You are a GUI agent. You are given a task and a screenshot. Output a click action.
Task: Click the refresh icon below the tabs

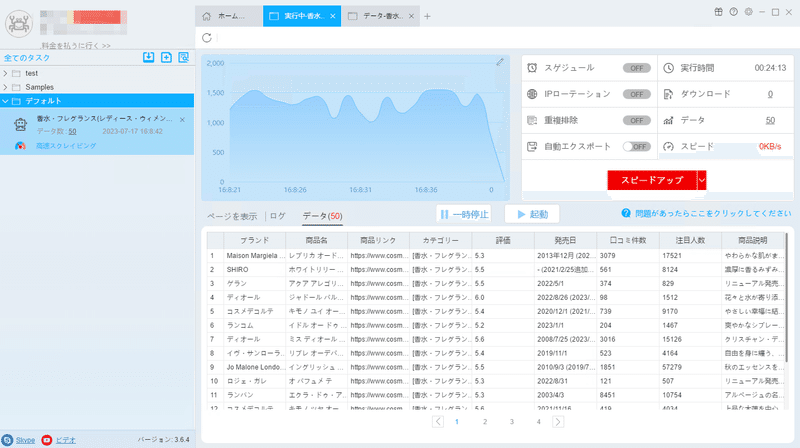(207, 38)
